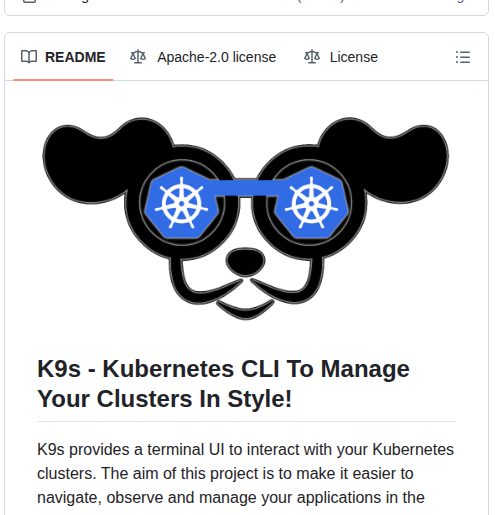
Task: Click the dog's smiling mouth in the logo
Action: (245, 309)
